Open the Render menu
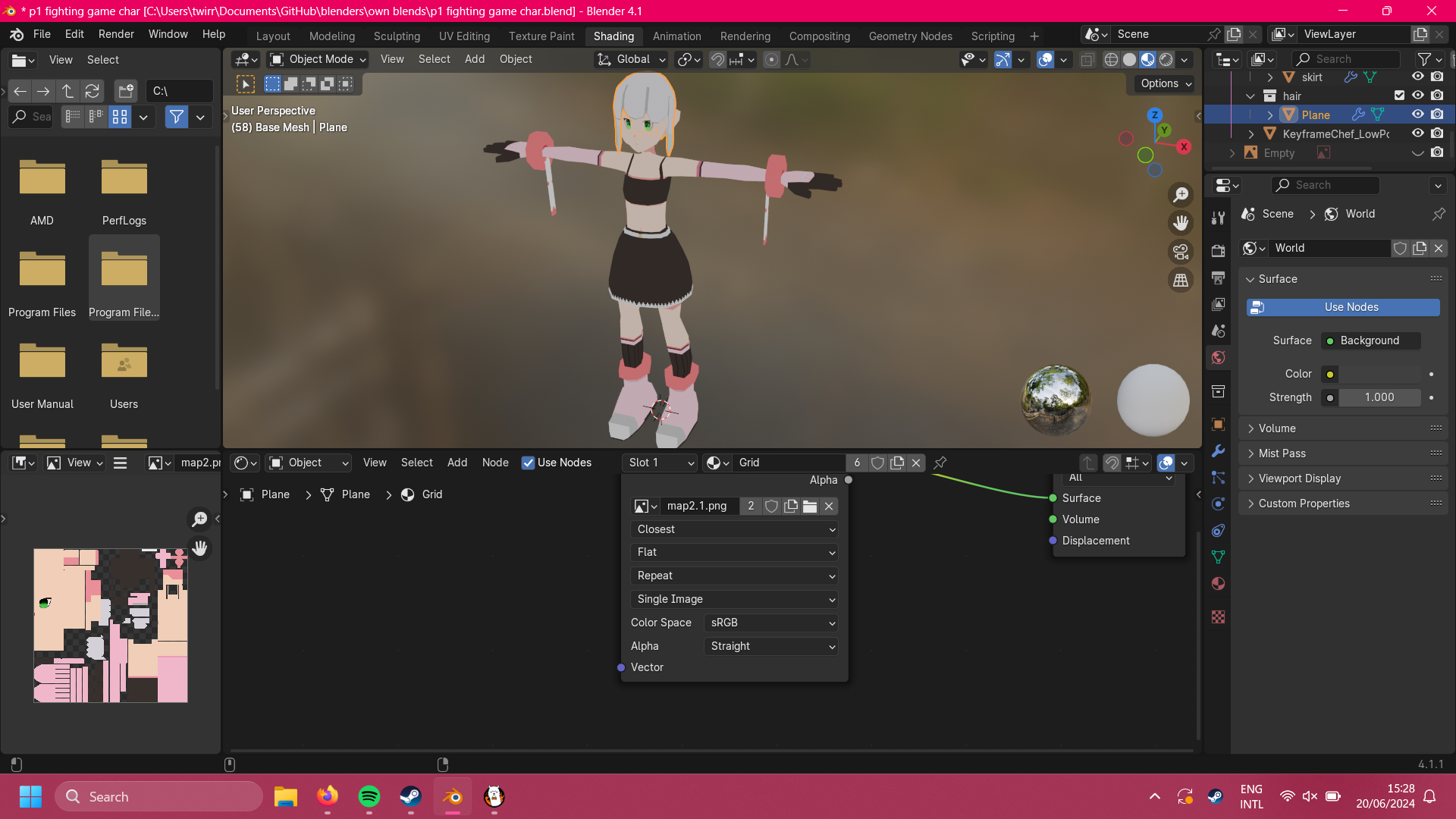 [x=115, y=33]
